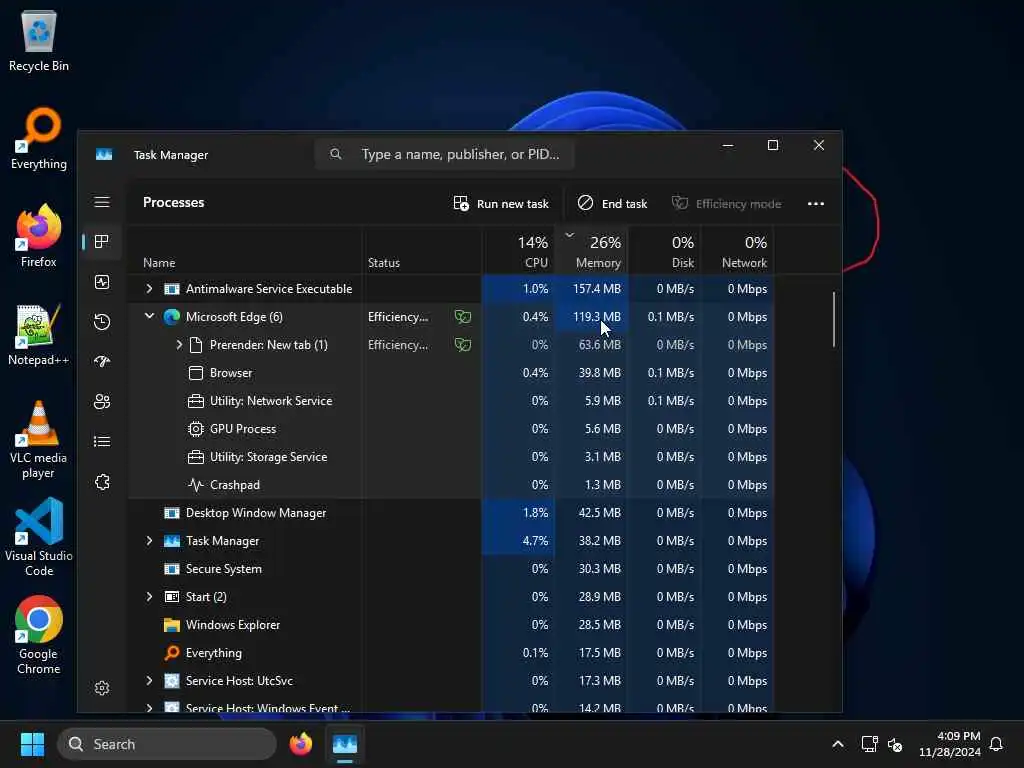This screenshot has height=768, width=1024.
Task: Expand the Start (2) process group
Action: (150, 596)
